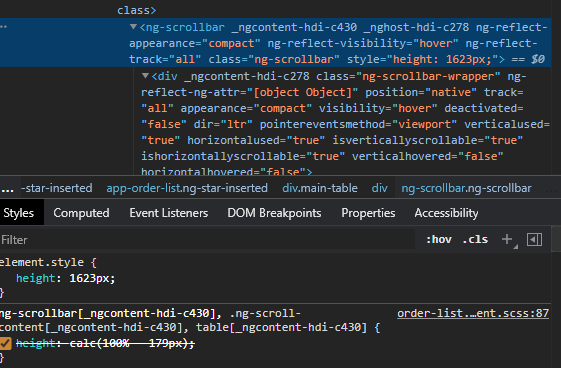Image resolution: width=561 pixels, height=368 pixels.
Task: Click the "compact" appearance attribute value of ng-scrollbar
Action: point(231,43)
